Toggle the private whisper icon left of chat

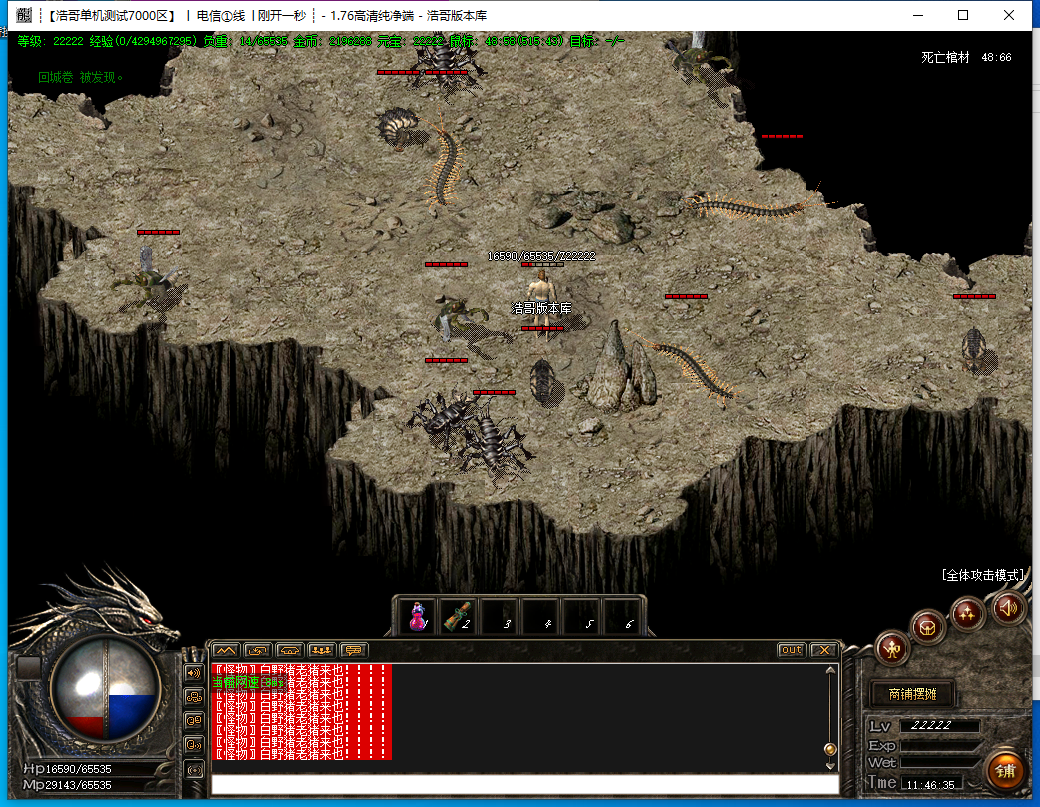(x=194, y=721)
